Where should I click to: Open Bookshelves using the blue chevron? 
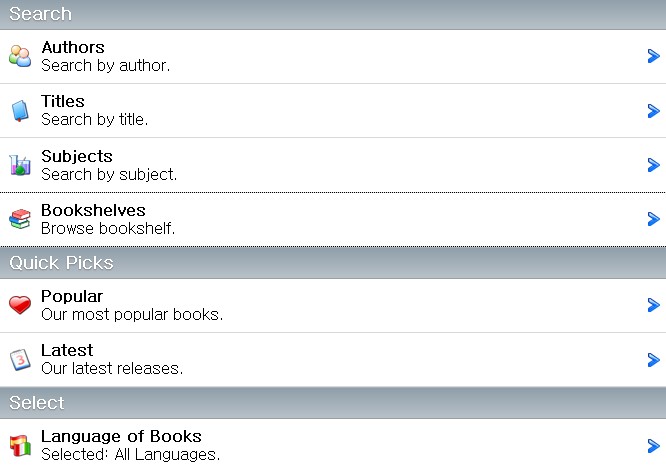point(653,219)
